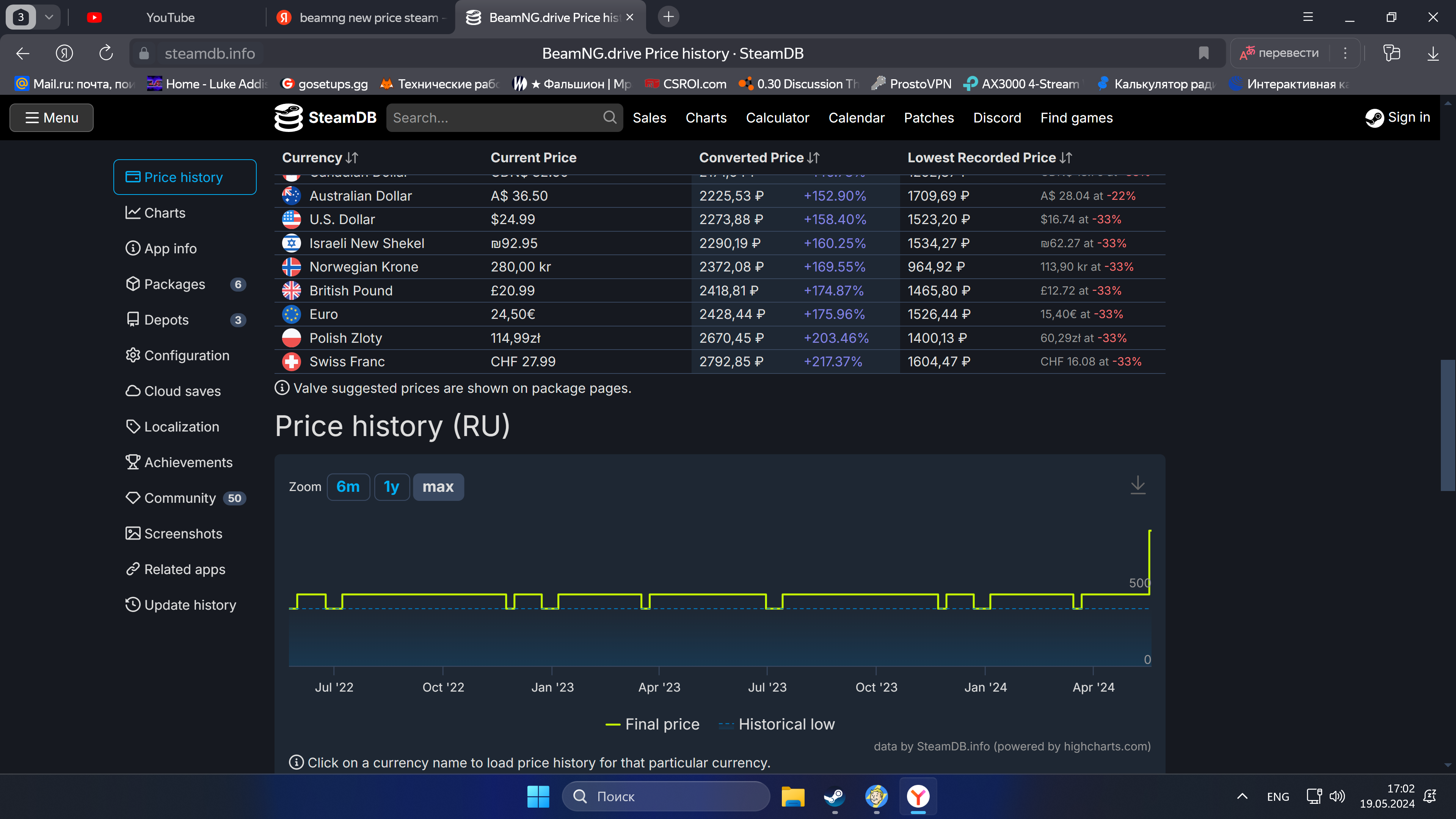Image resolution: width=1456 pixels, height=819 pixels.
Task: Focus the Windows taskbar search box
Action: [666, 796]
